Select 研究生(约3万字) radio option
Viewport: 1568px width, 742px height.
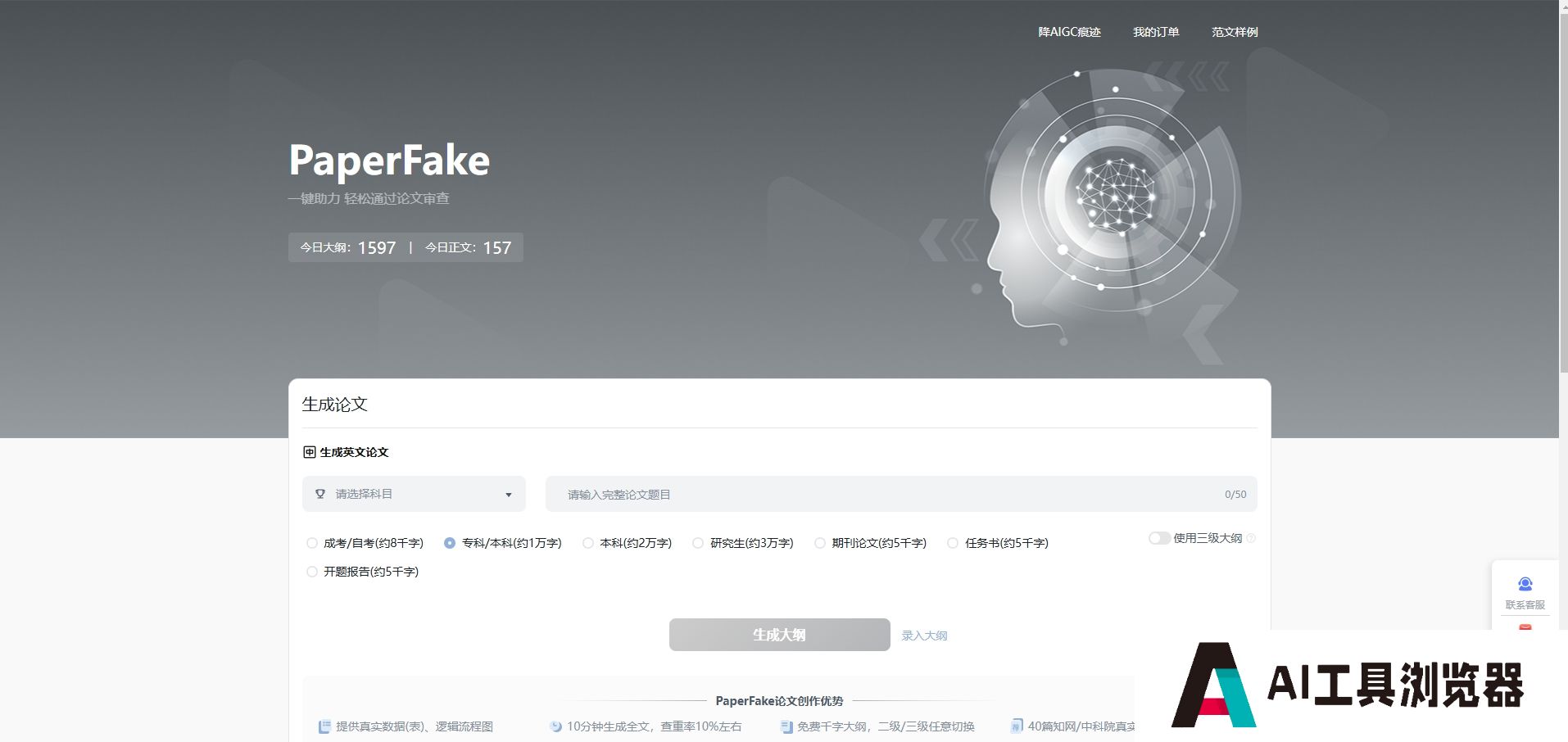(x=743, y=543)
